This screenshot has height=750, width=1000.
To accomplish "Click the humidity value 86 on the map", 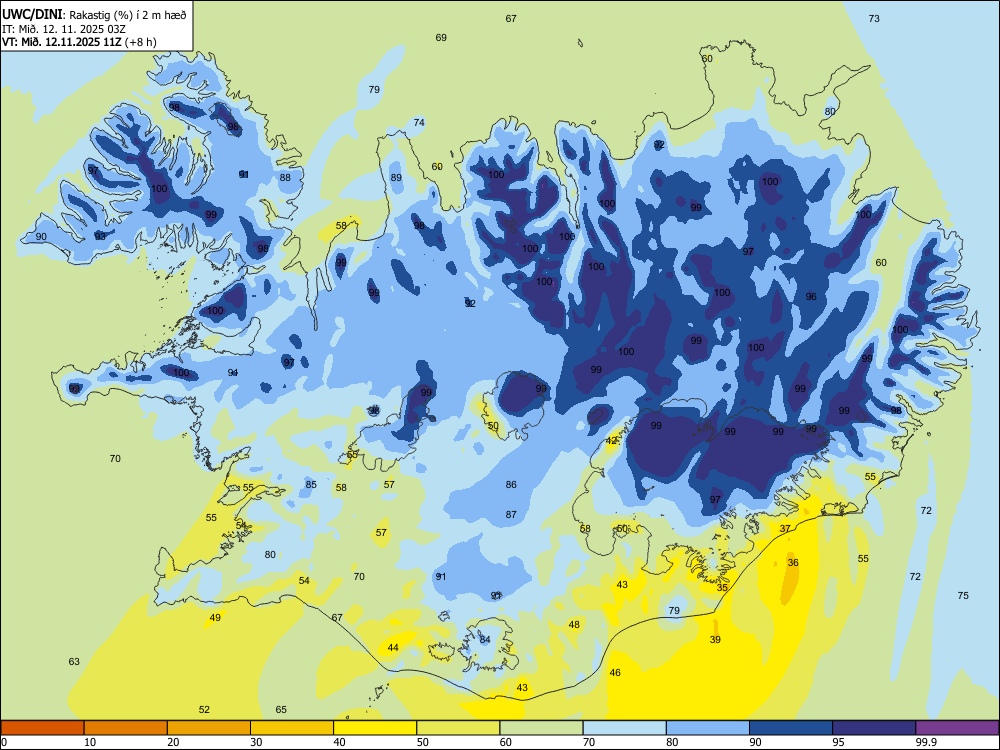I will point(511,485).
